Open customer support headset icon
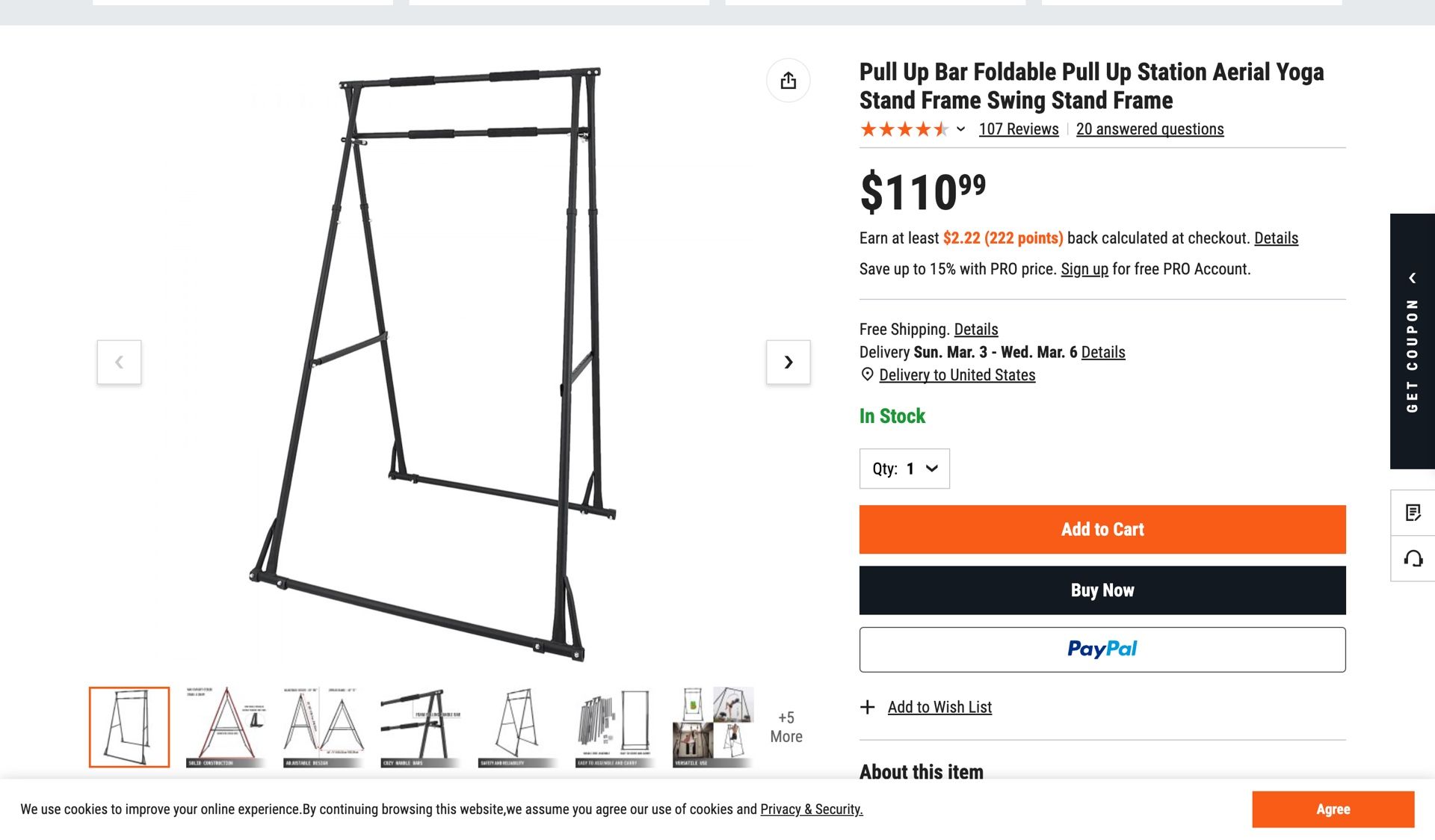 [1413, 558]
